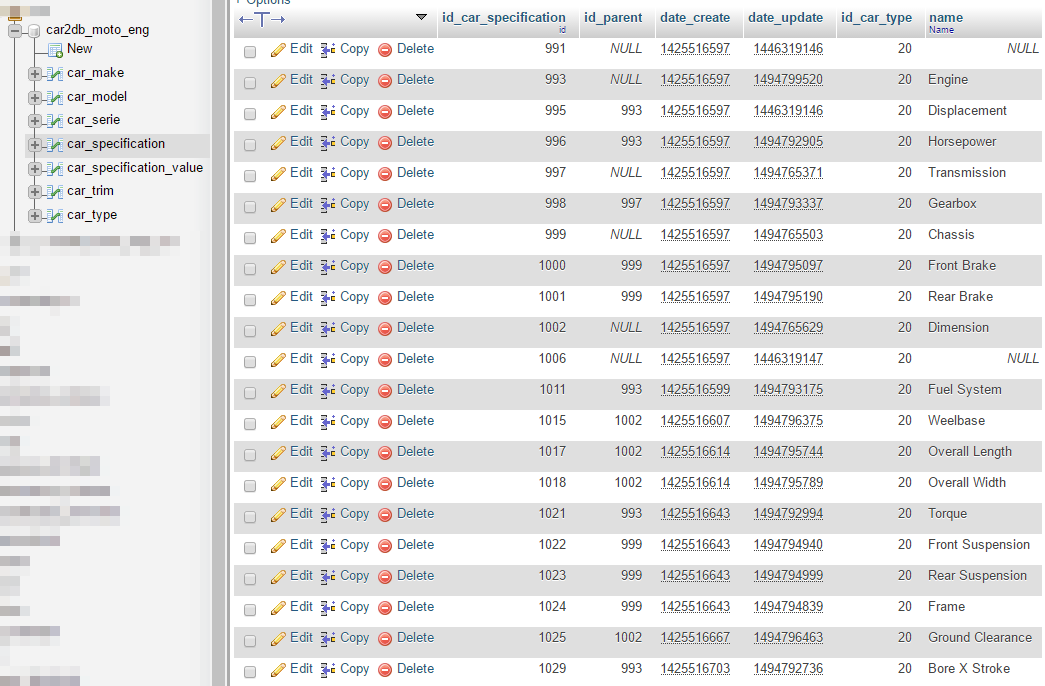Viewport: 1045px width, 686px height.
Task: Select the Bore X Stroke row checkbox
Action: 250,672
